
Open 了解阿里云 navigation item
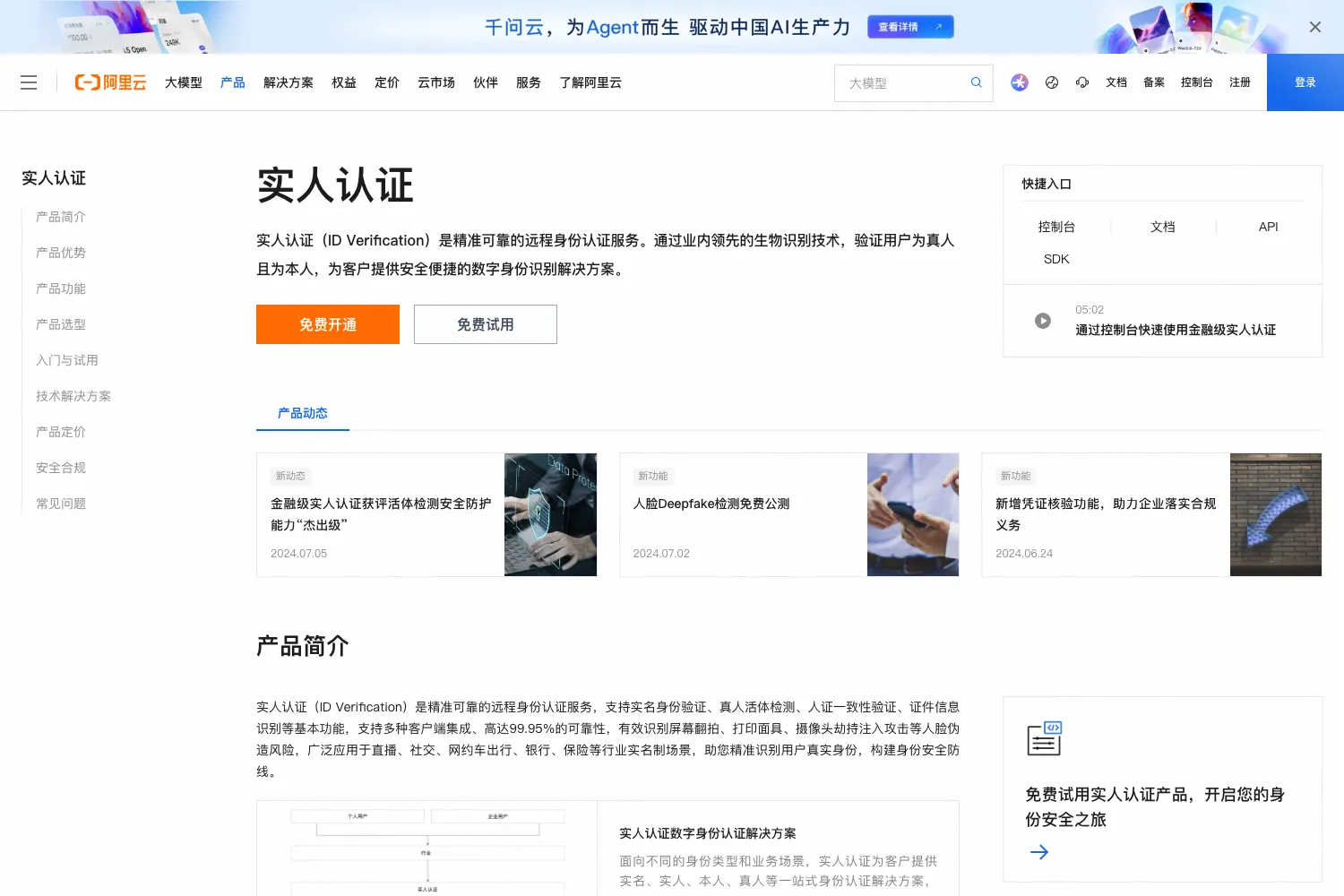click(590, 82)
